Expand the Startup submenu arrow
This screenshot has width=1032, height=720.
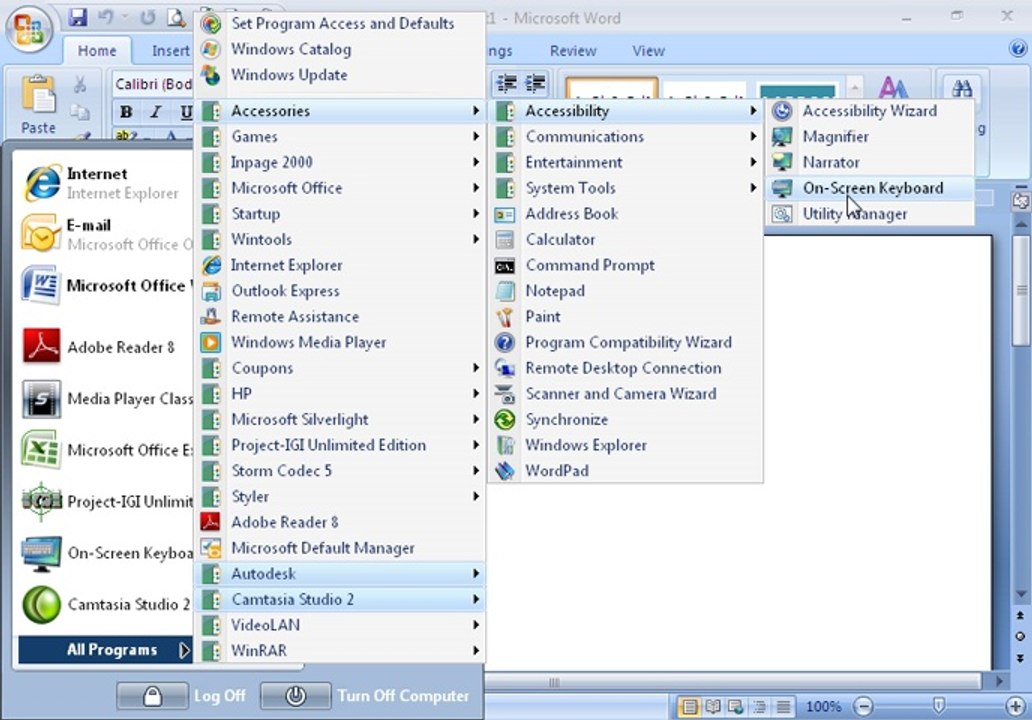475,214
